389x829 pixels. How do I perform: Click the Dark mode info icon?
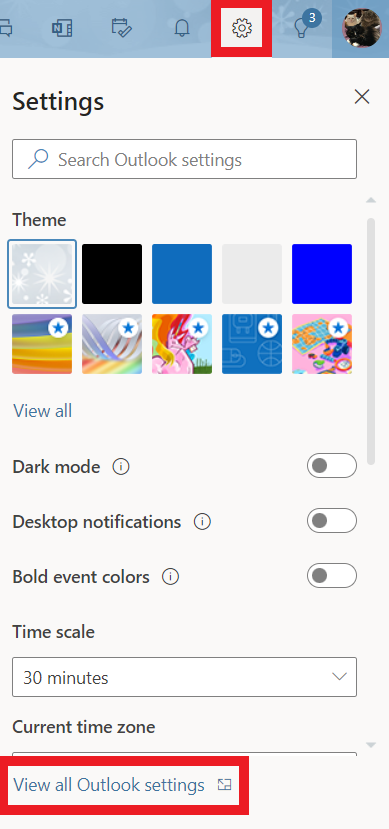tap(121, 467)
